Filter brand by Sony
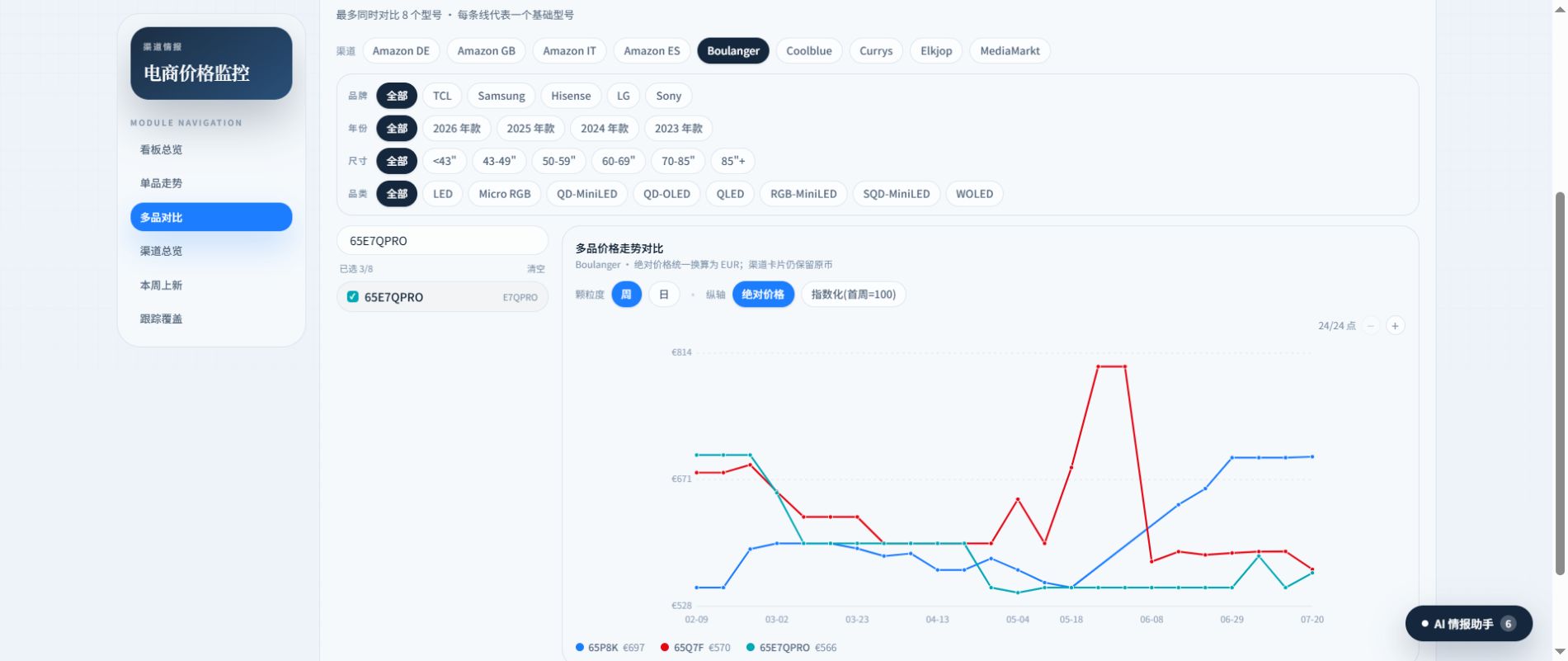The height and width of the screenshot is (661, 1568). point(668,96)
